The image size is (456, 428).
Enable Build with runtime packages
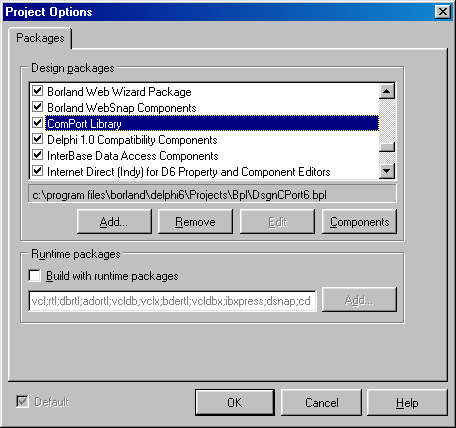click(35, 276)
